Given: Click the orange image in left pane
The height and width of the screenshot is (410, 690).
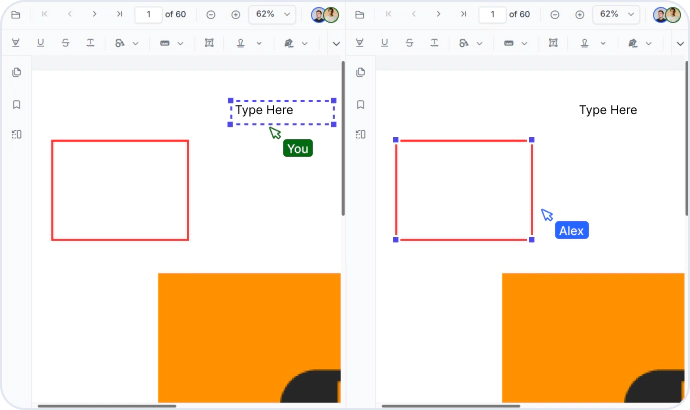Looking at the screenshot, I should click(x=249, y=337).
